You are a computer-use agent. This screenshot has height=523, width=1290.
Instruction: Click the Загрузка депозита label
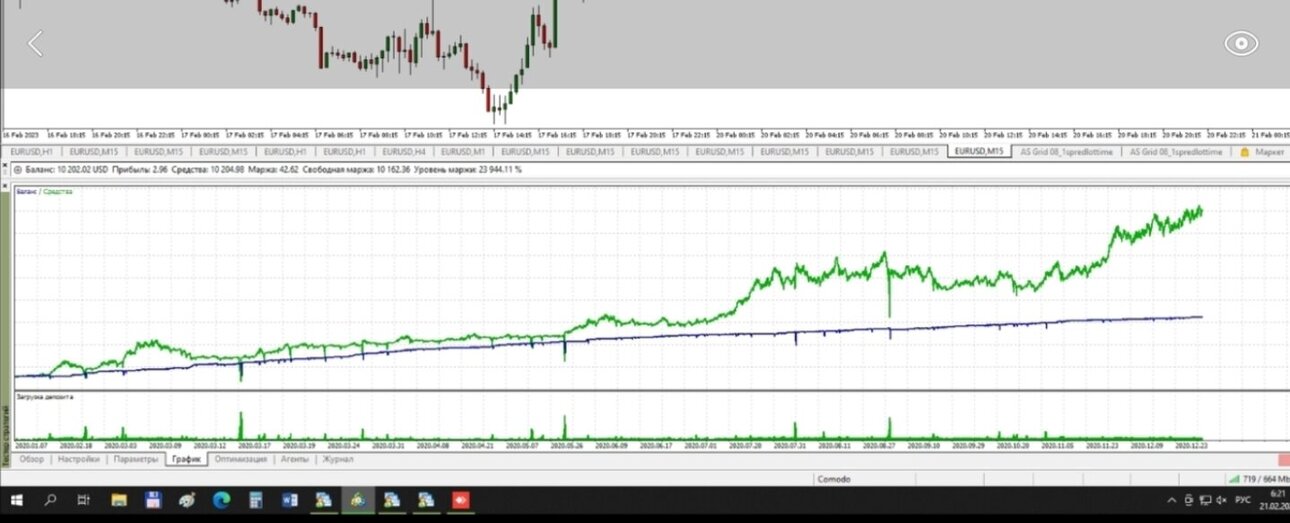44,397
